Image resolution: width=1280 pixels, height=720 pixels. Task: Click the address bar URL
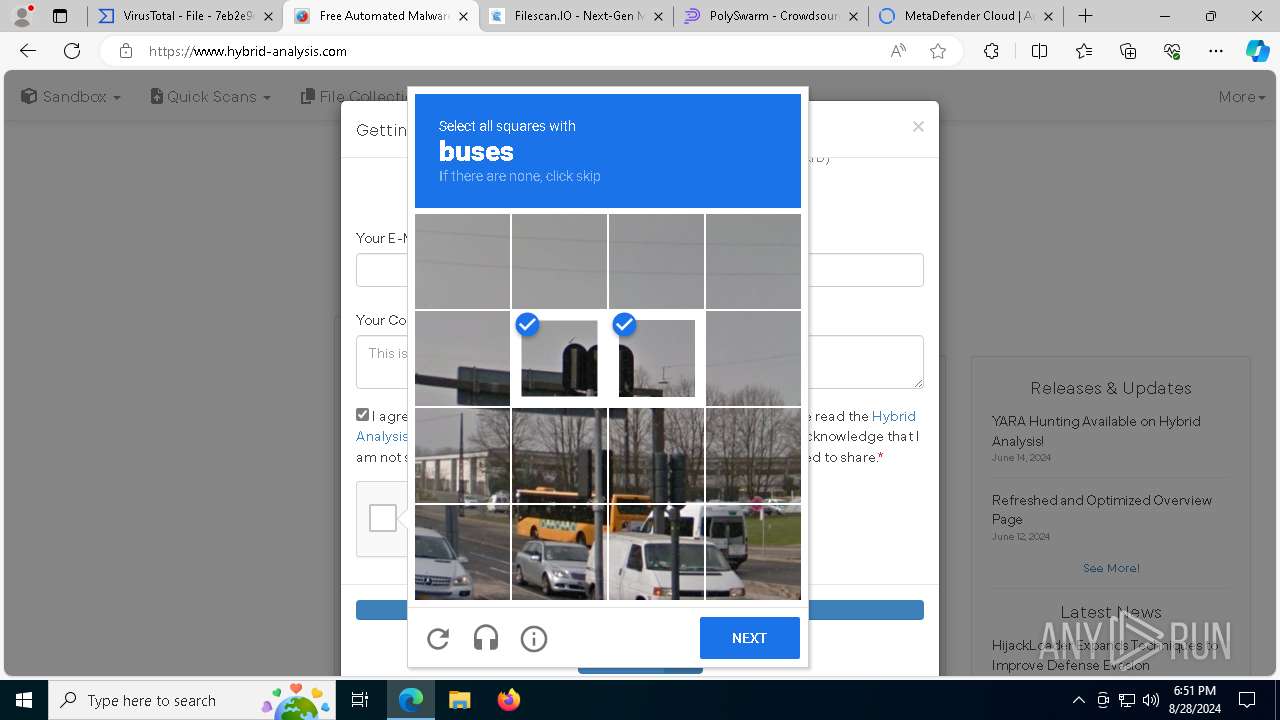pyautogui.click(x=248, y=51)
